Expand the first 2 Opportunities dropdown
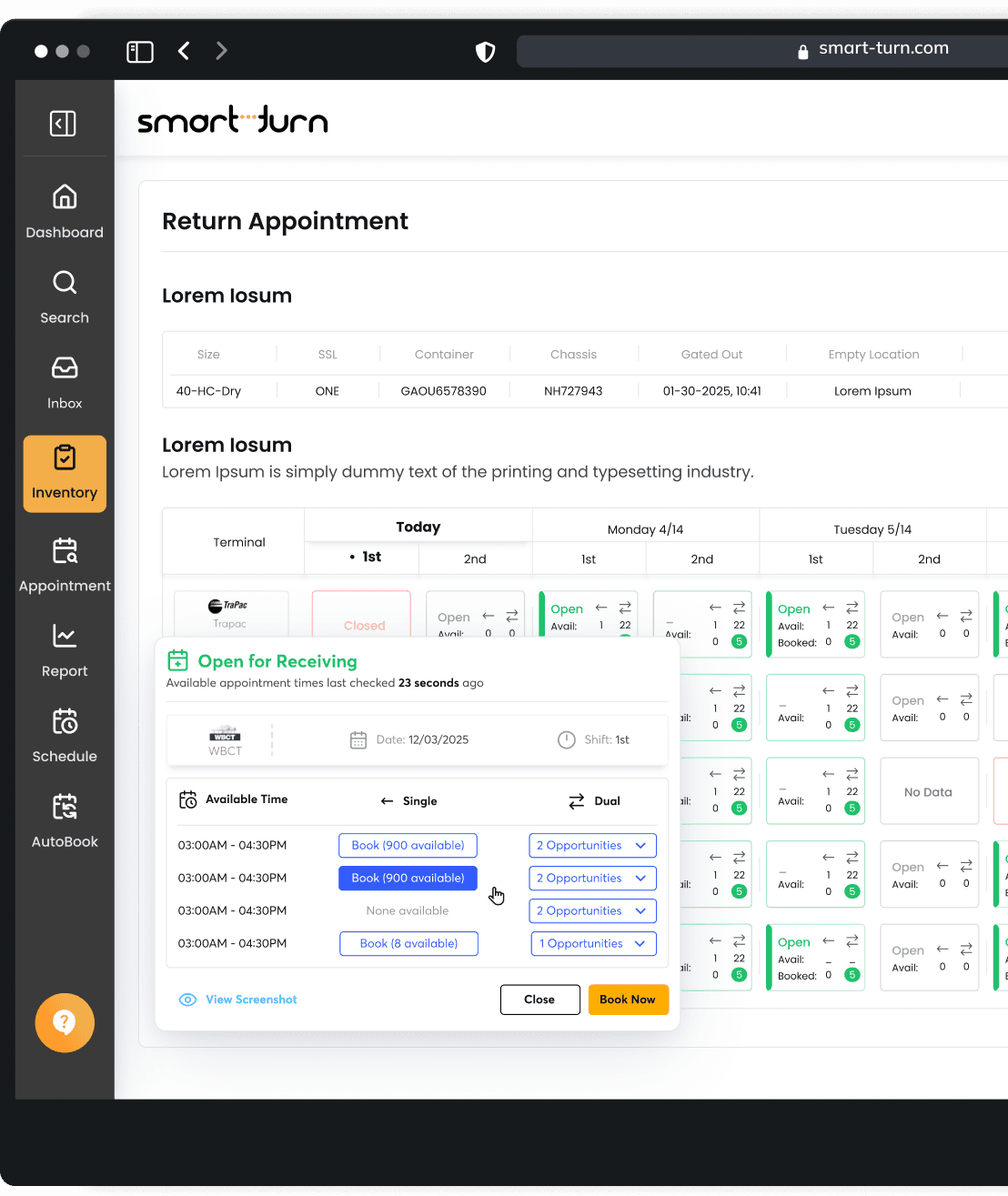 click(592, 846)
